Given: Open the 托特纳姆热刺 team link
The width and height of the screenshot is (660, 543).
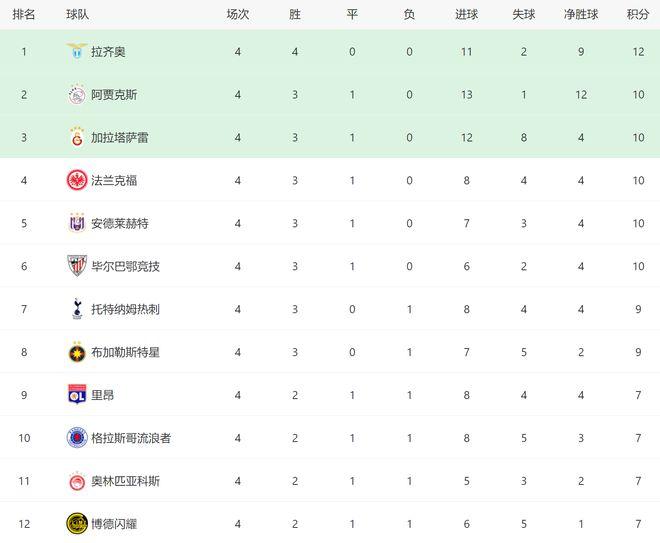Looking at the screenshot, I should coord(125,309).
